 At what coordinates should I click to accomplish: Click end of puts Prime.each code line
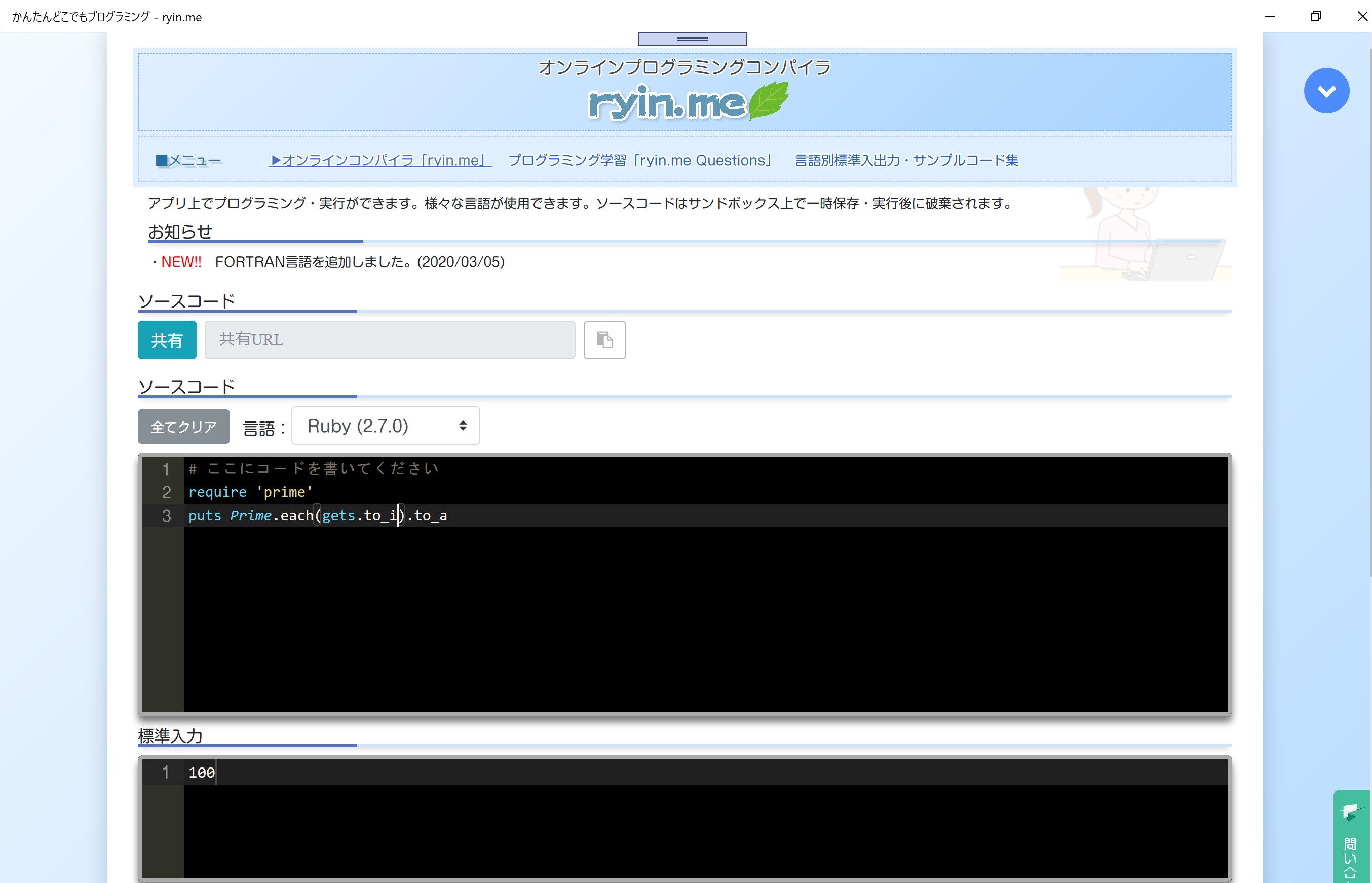pyautogui.click(x=448, y=516)
